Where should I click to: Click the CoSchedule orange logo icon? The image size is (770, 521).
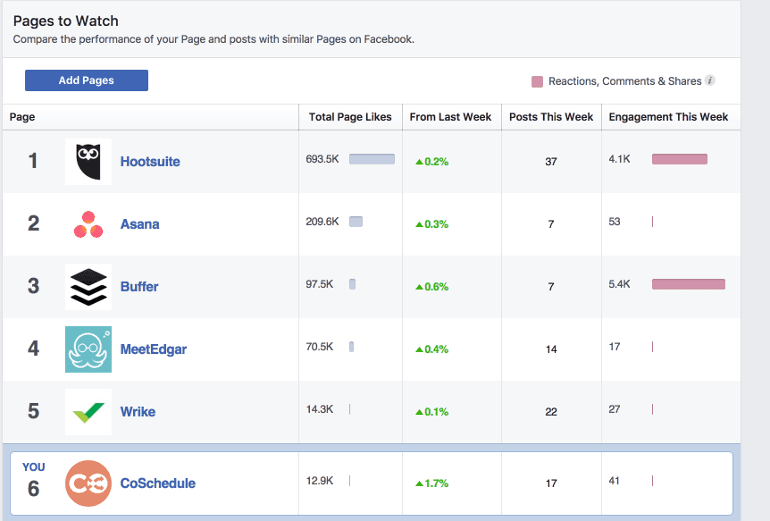(x=88, y=483)
